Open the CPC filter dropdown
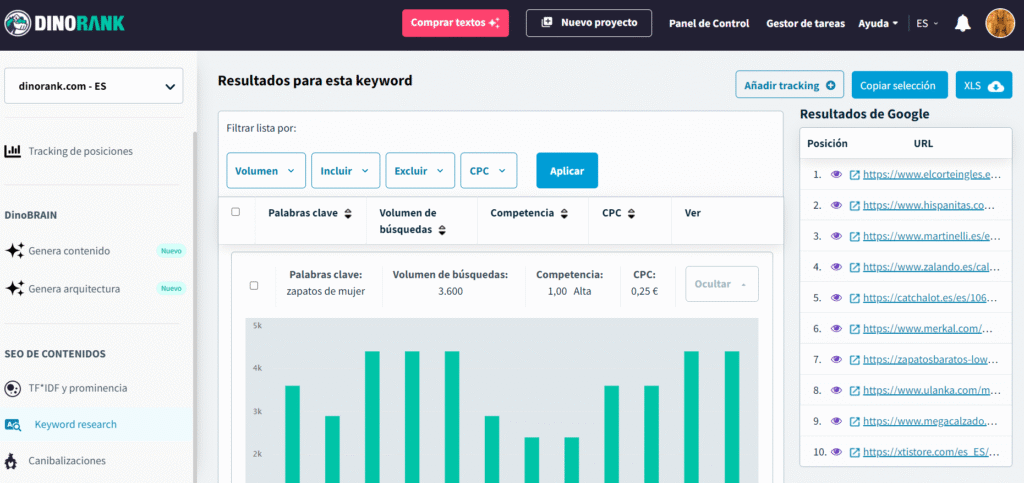 [x=488, y=171]
